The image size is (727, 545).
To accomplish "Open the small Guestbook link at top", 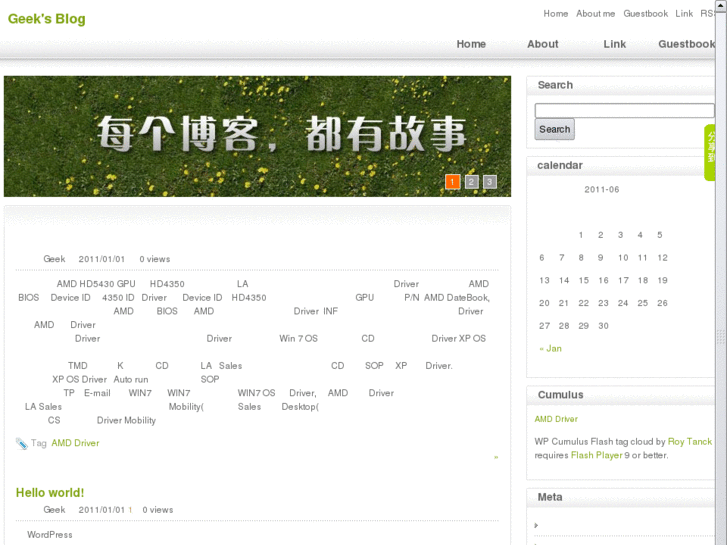I will [645, 14].
